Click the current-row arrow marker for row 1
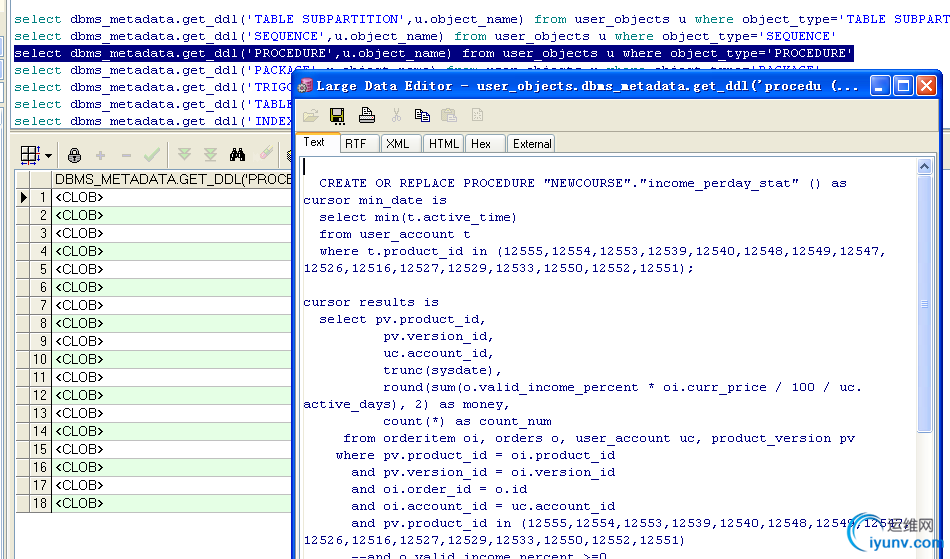Image resolution: width=950 pixels, height=559 pixels. click(23, 197)
